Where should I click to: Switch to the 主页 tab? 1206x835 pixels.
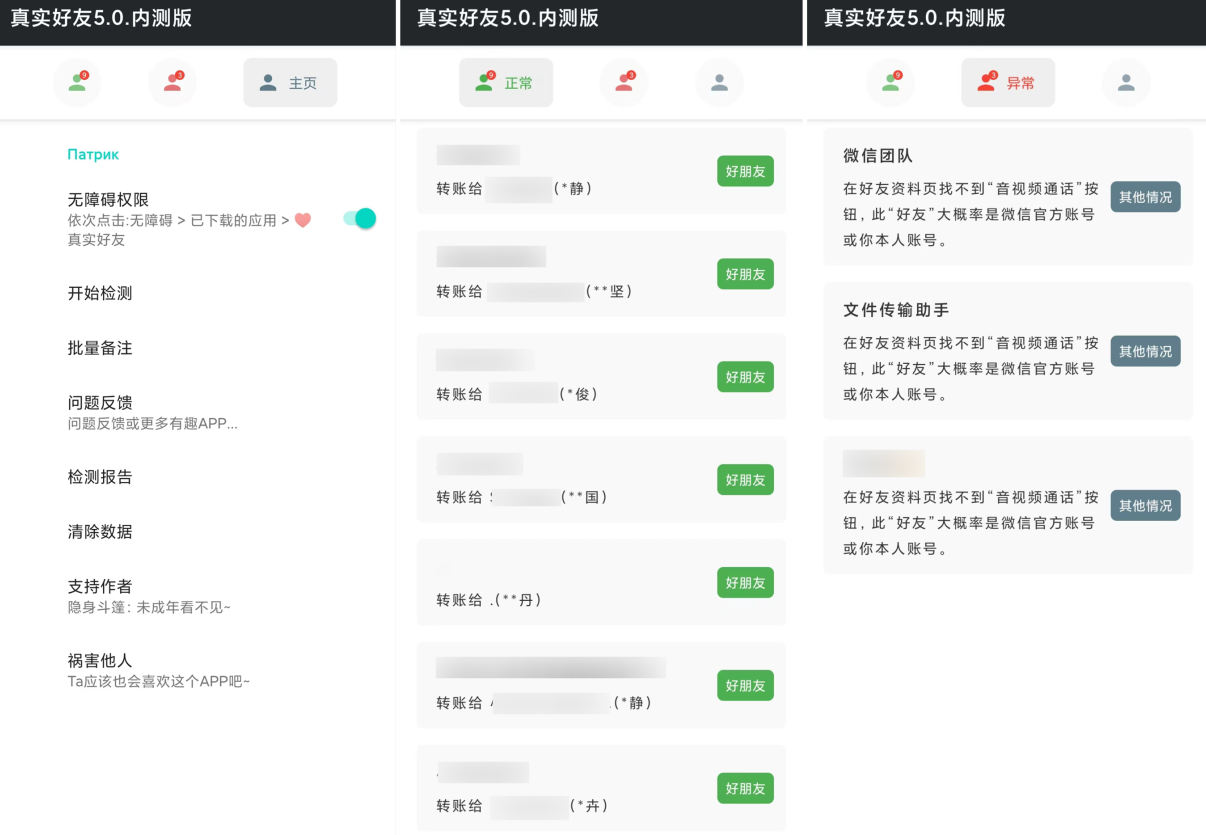click(290, 82)
